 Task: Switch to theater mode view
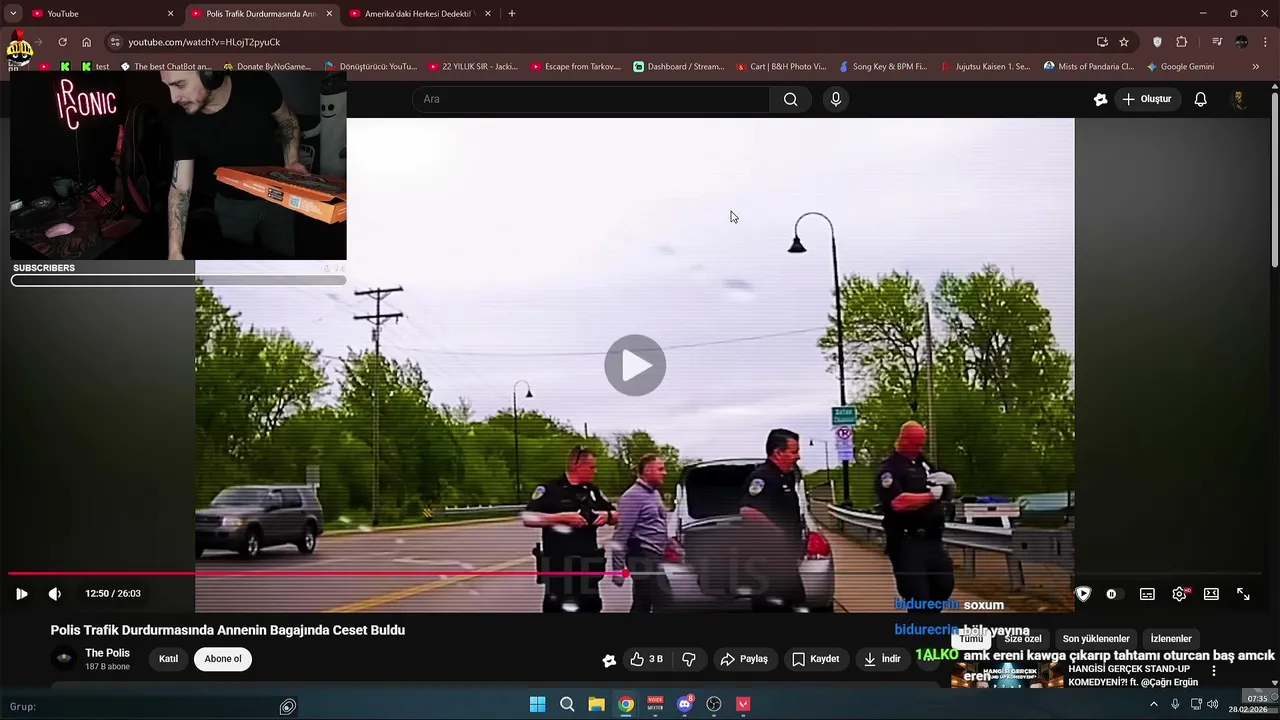point(1211,594)
